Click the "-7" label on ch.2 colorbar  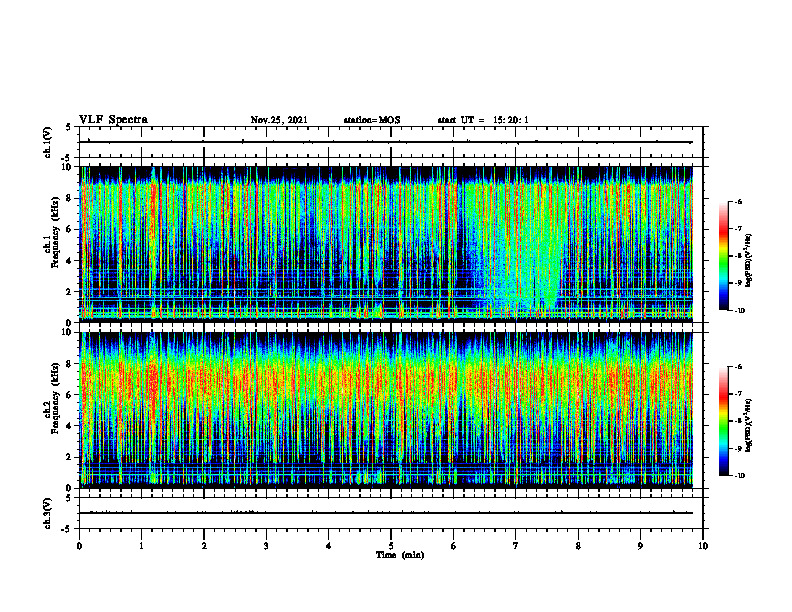tap(738, 394)
